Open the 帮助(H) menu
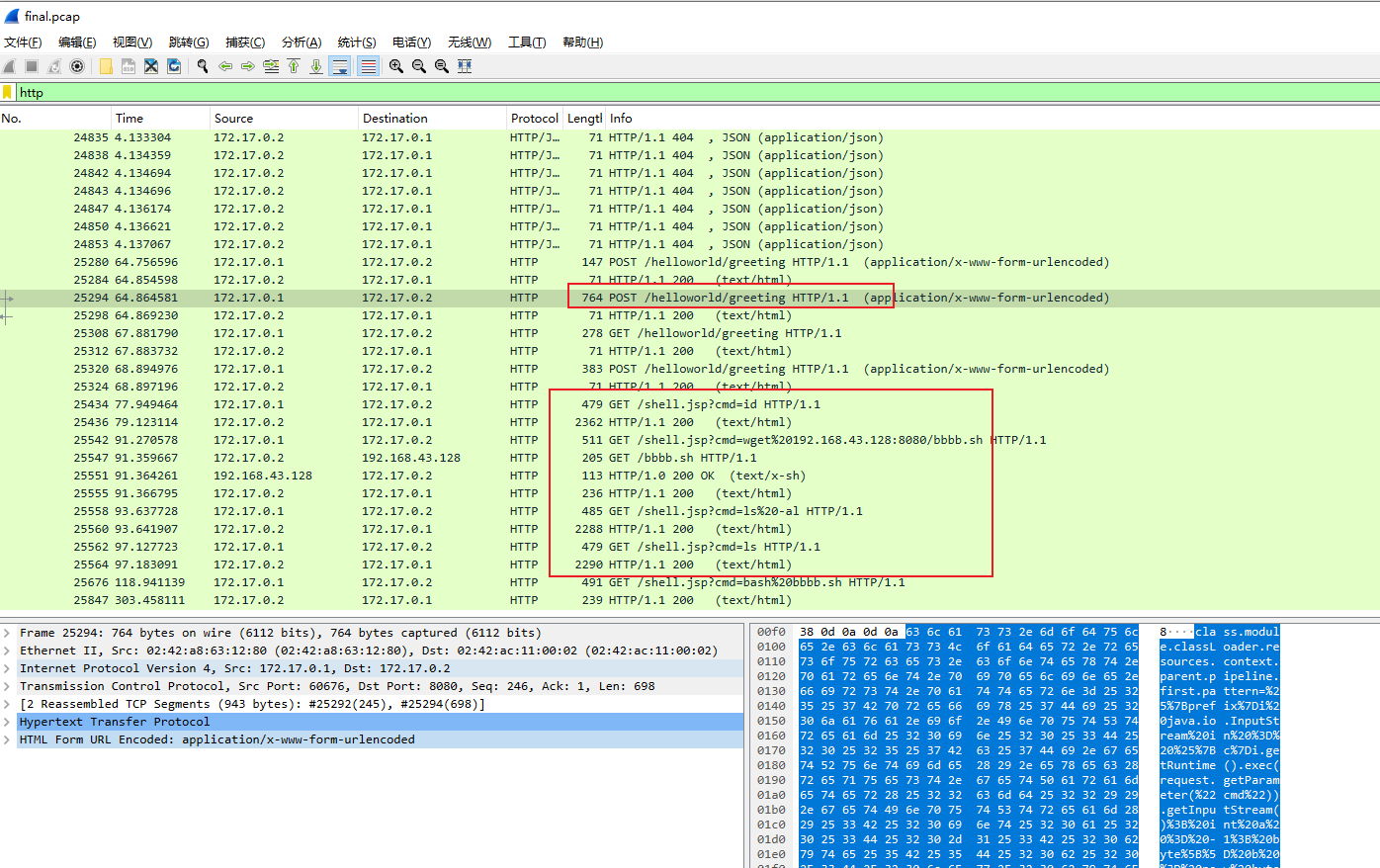 tap(583, 42)
